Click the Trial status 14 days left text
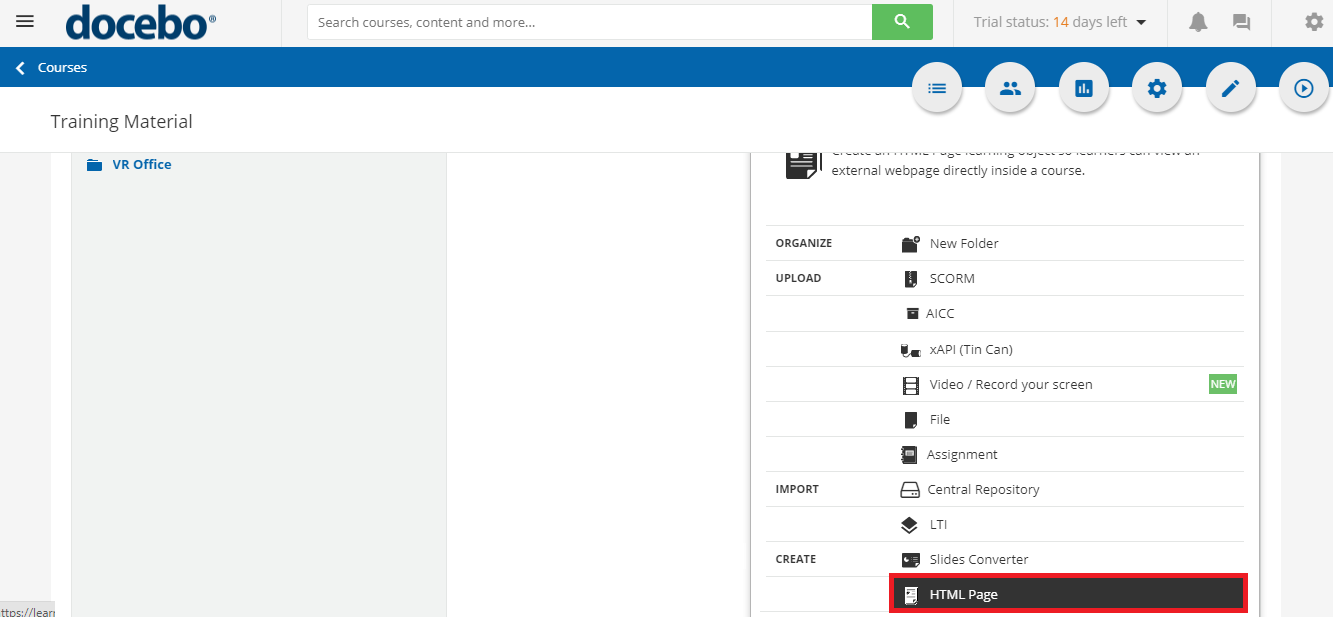The width and height of the screenshot is (1333, 617). click(x=1050, y=22)
